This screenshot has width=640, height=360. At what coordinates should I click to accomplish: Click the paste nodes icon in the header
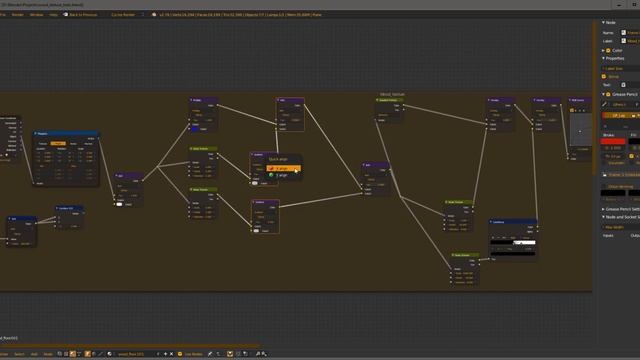(x=264, y=354)
